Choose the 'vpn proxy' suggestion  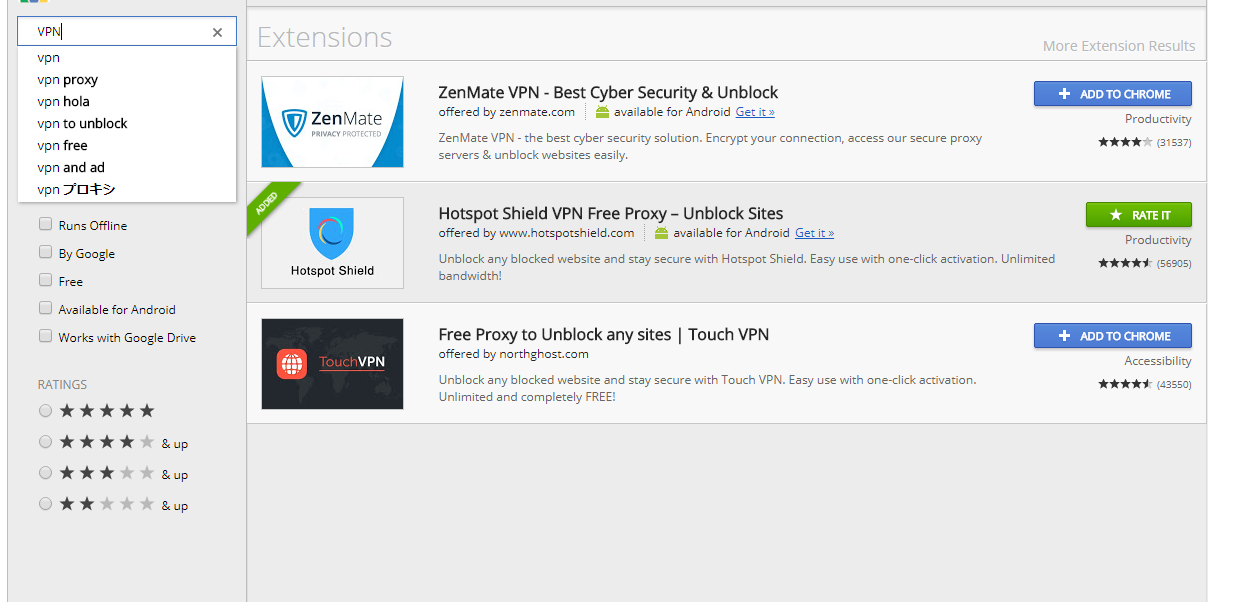coord(127,80)
